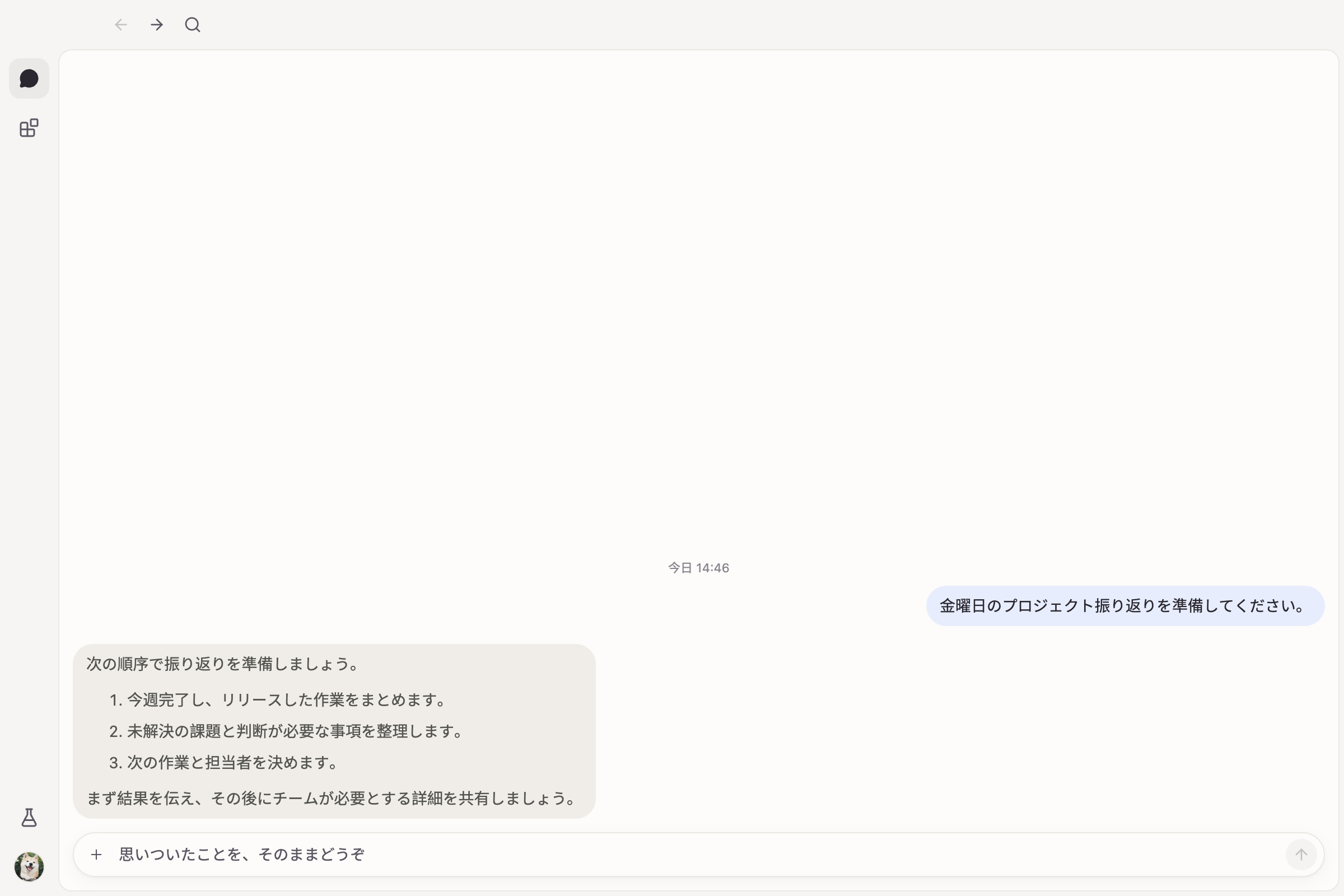The height and width of the screenshot is (896, 1344).
Task: Click list item 1 今週完了し、リリースした作業
Action: [x=278, y=700]
